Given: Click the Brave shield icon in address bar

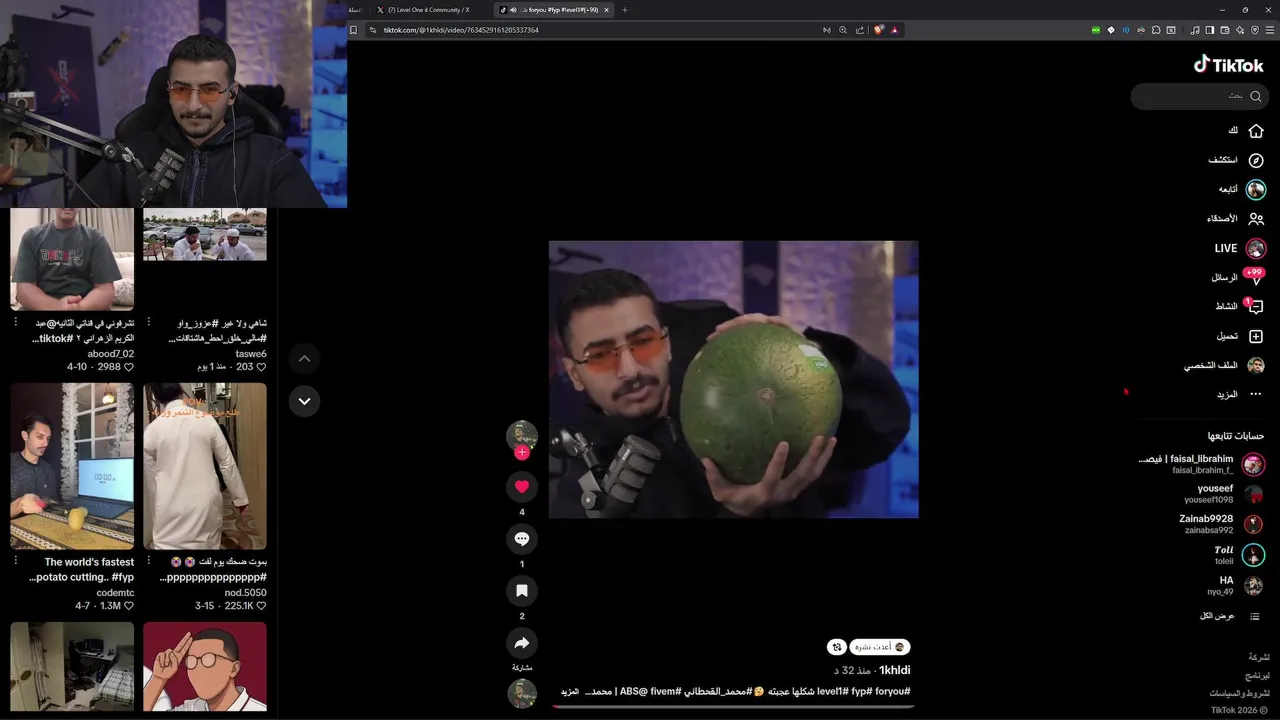Looking at the screenshot, I should (x=878, y=30).
